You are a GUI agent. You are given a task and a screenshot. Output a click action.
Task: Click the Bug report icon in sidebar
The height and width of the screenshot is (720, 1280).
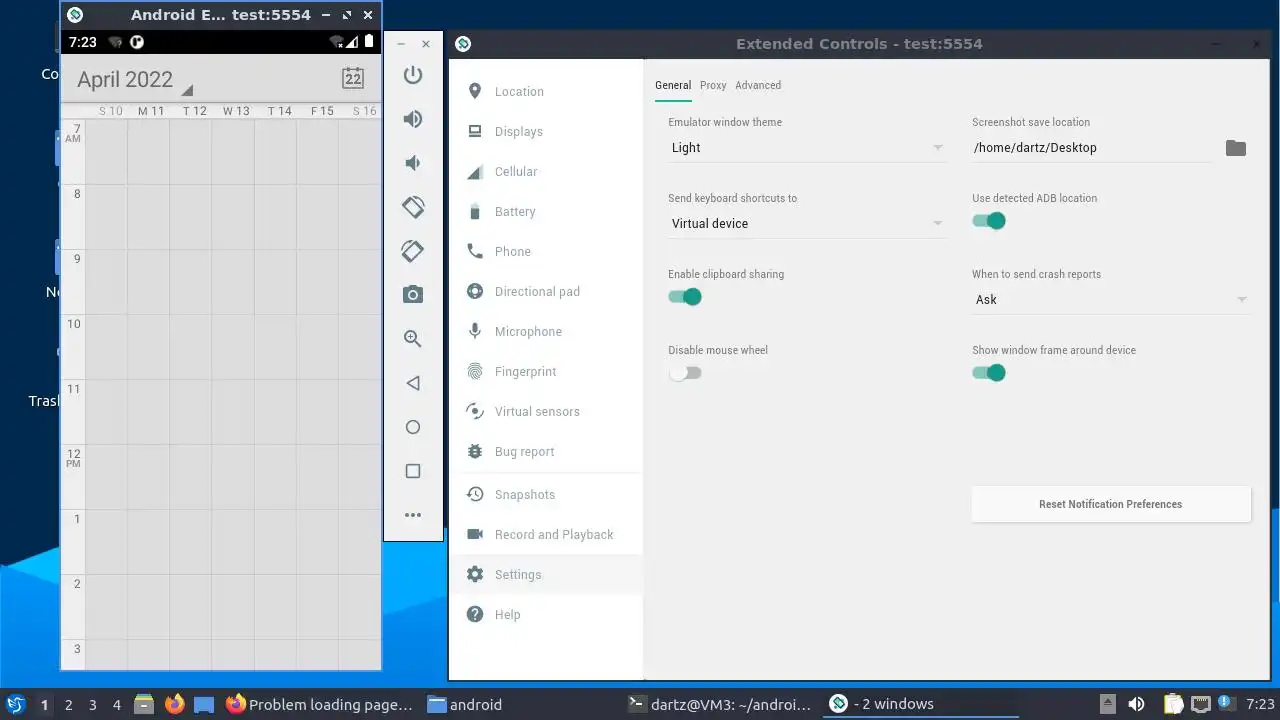475,451
